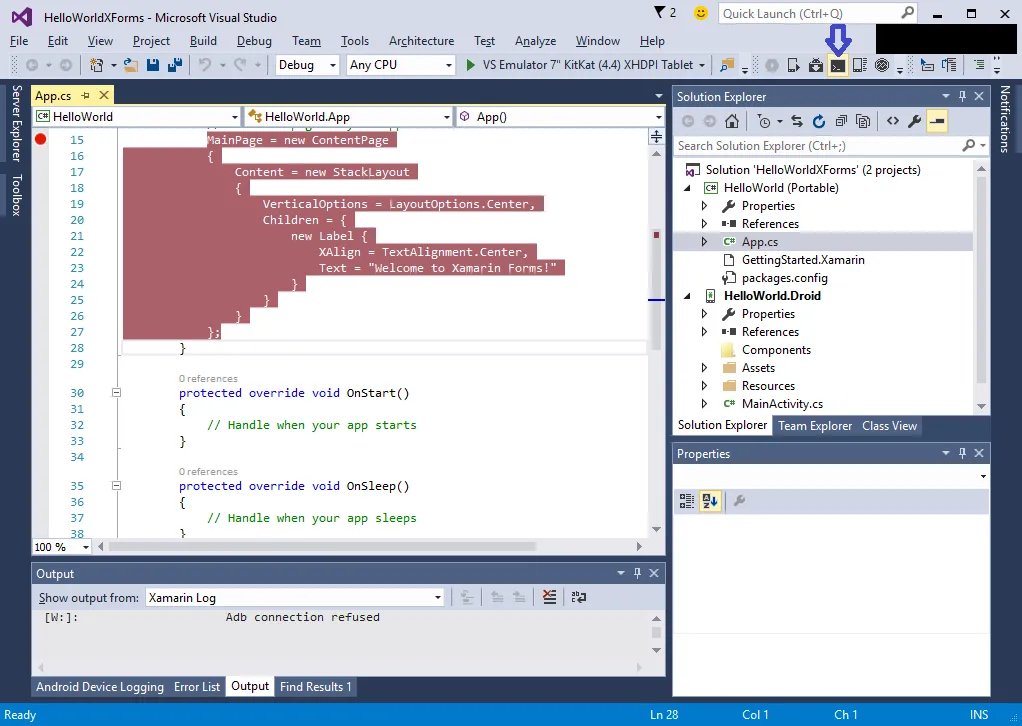This screenshot has width=1022, height=726.
Task: Switch to the Android Device Logging tab
Action: (100, 687)
